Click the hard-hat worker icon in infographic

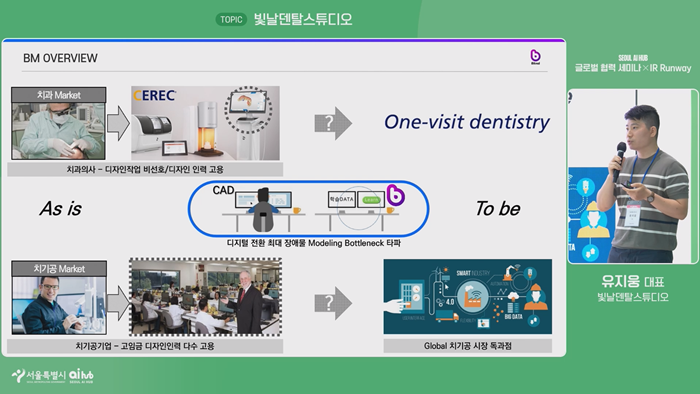tap(536, 297)
